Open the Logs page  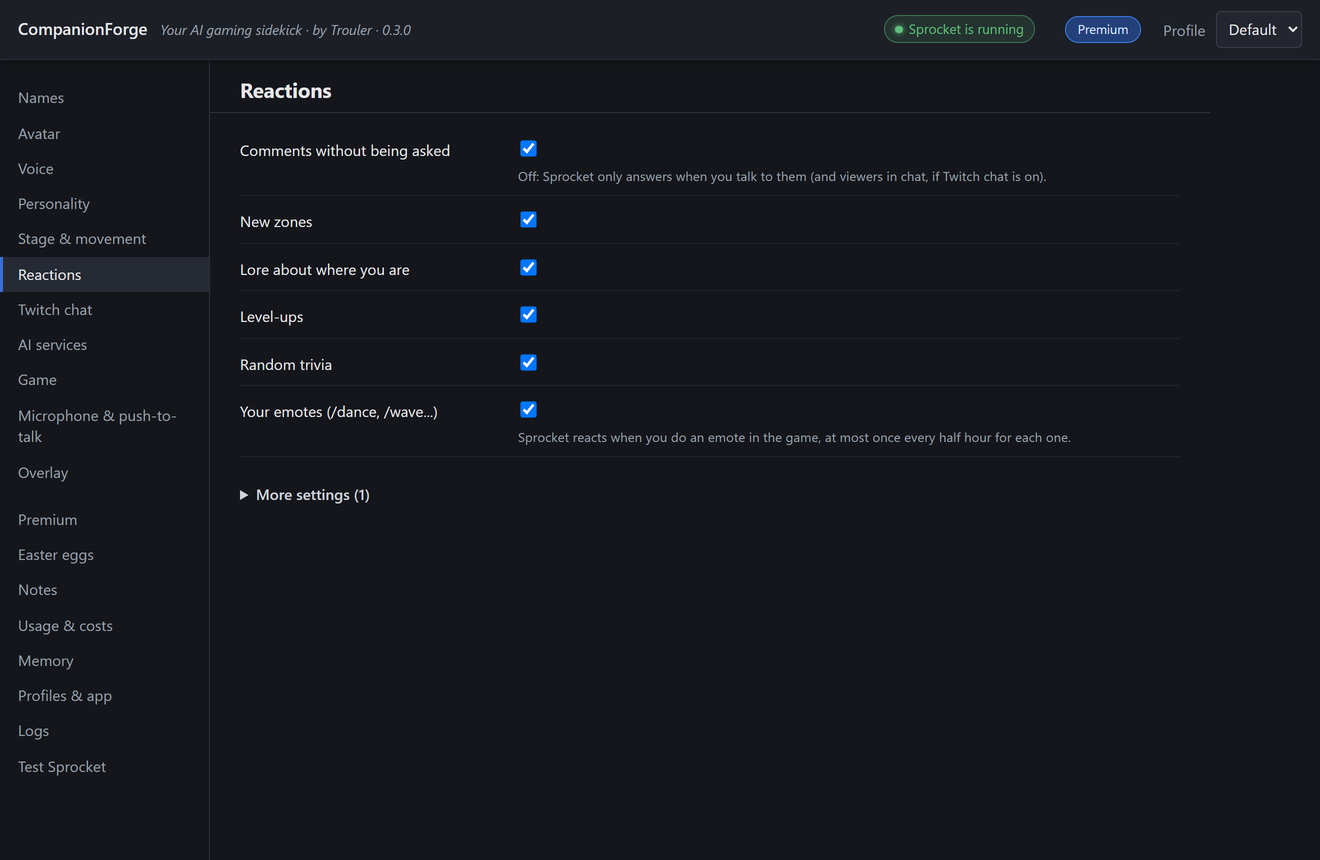tap(104, 731)
